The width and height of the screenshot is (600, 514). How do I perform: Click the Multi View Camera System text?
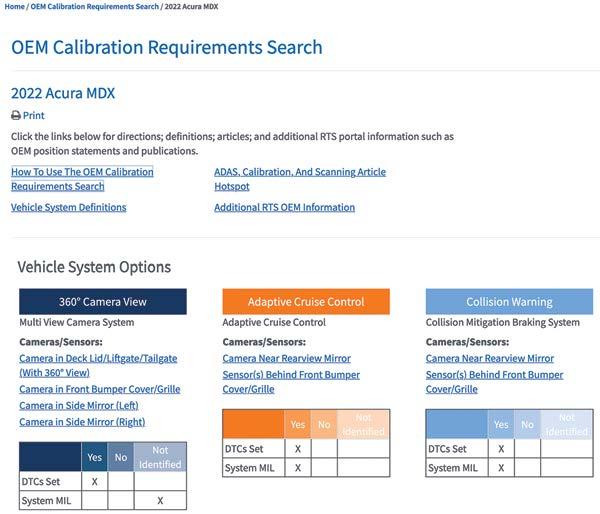point(77,323)
